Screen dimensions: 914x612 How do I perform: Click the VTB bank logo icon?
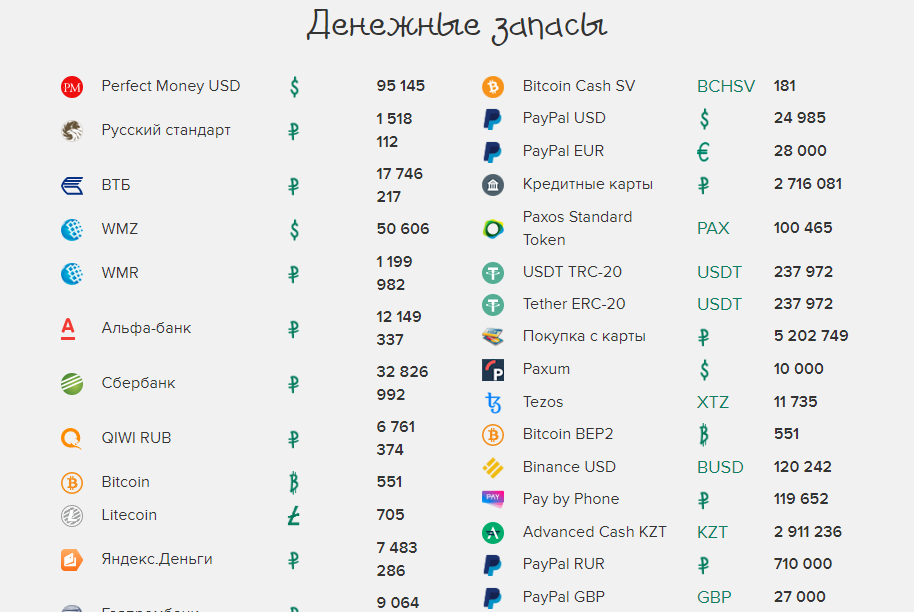pyautogui.click(x=72, y=186)
